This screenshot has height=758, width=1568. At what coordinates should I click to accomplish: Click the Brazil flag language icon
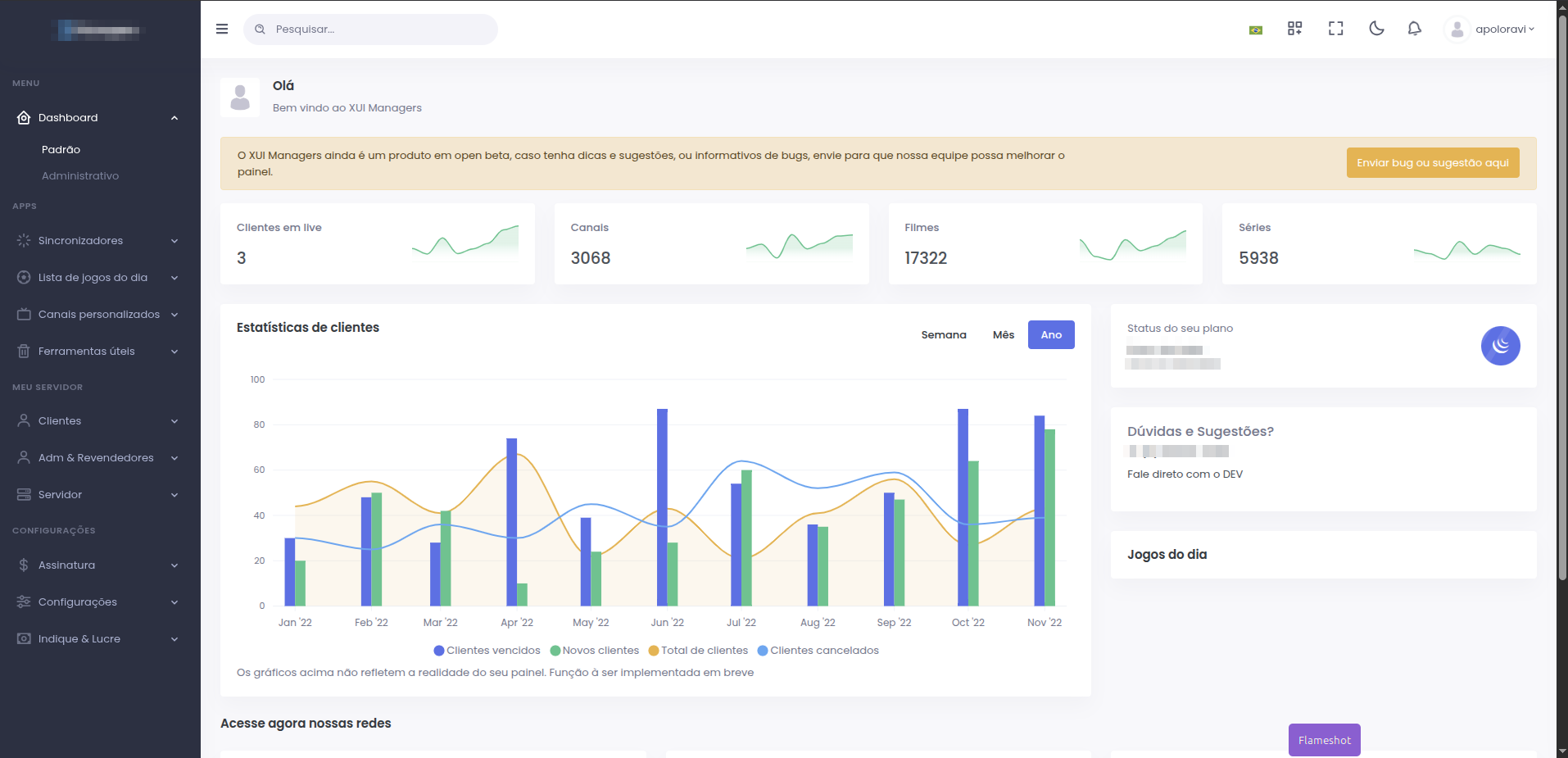pos(1255,30)
